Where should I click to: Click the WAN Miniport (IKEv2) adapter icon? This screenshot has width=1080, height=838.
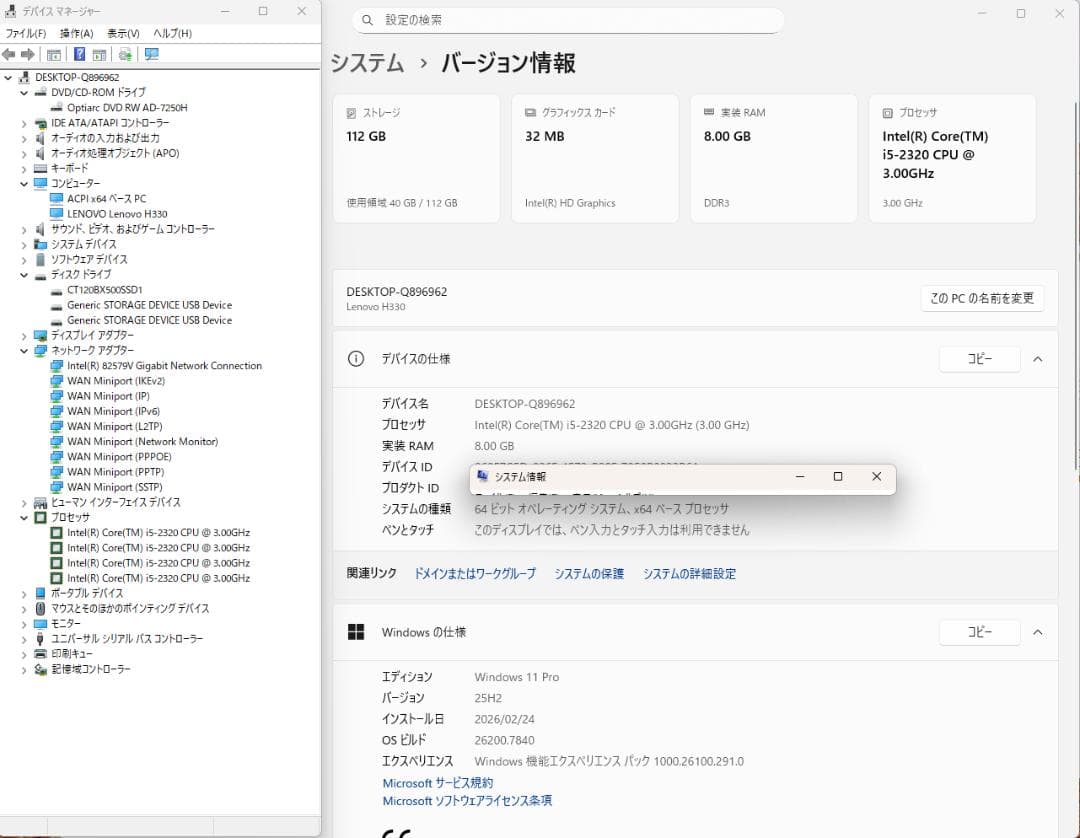pyautogui.click(x=57, y=381)
